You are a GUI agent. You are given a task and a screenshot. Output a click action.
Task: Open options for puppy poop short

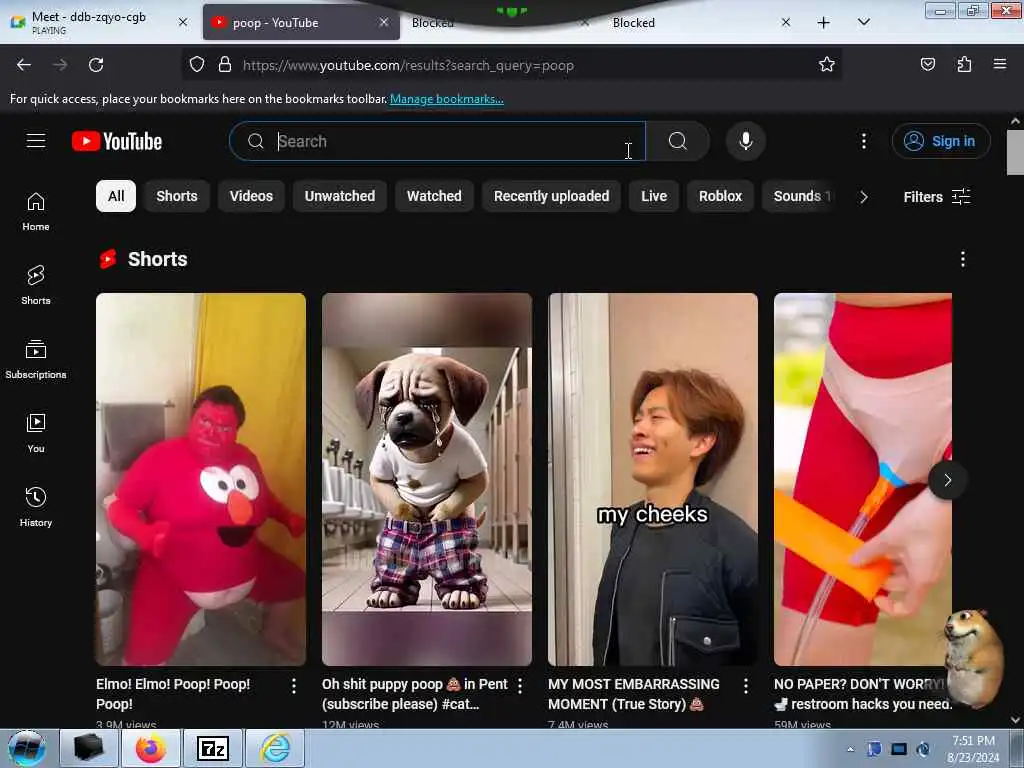click(520, 686)
